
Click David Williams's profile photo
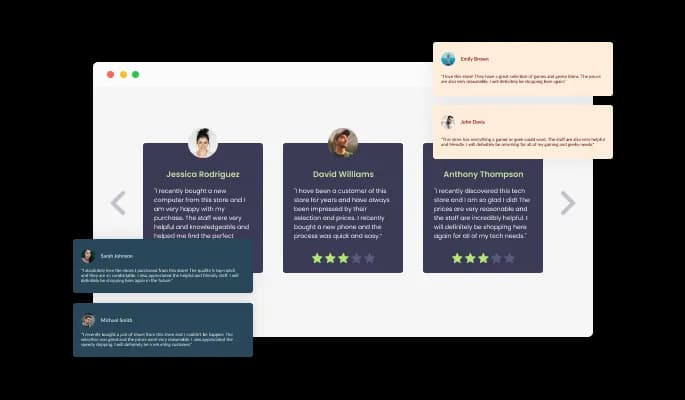pyautogui.click(x=343, y=143)
